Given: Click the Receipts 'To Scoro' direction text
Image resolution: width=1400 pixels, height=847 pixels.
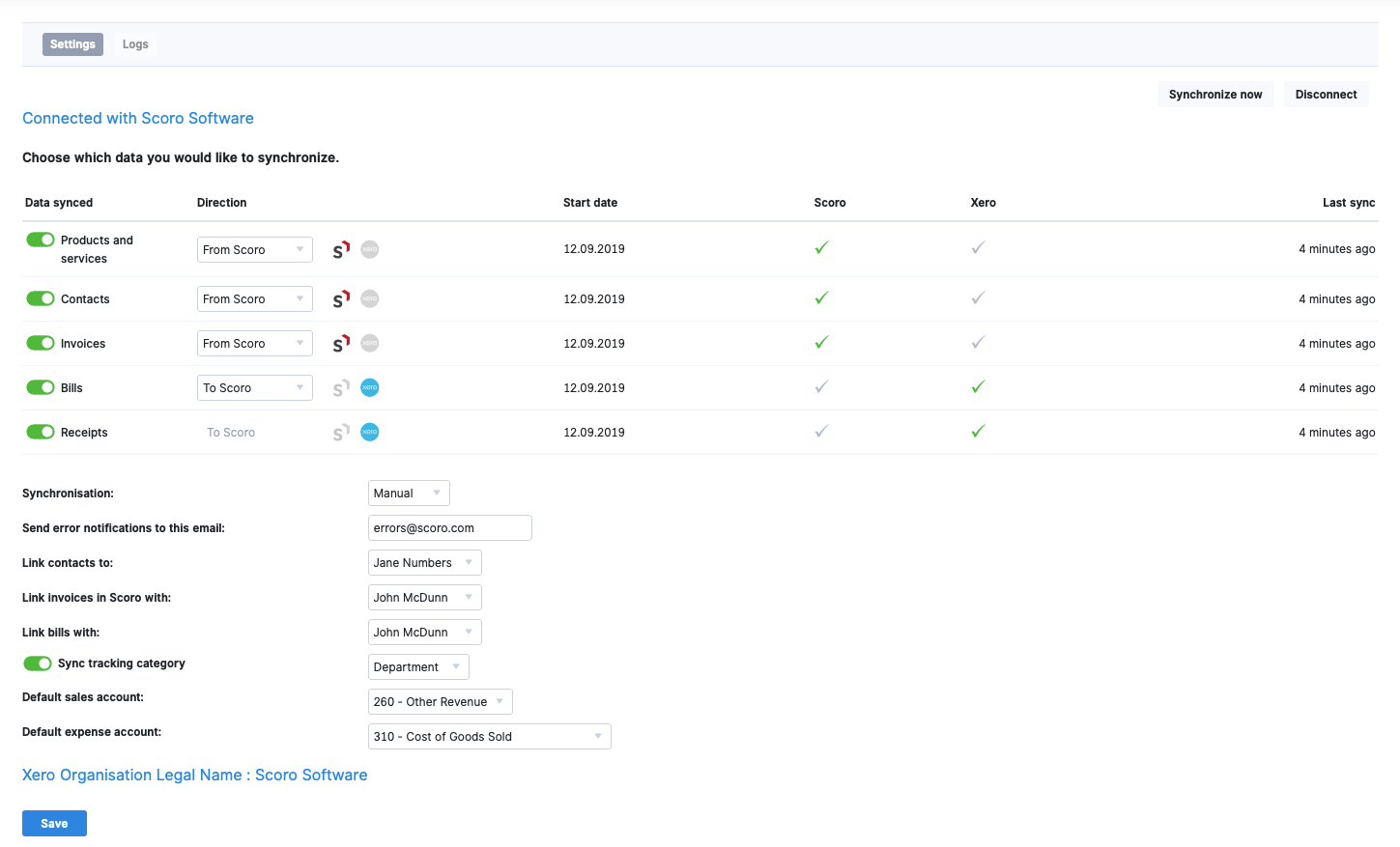Looking at the screenshot, I should tap(231, 433).
